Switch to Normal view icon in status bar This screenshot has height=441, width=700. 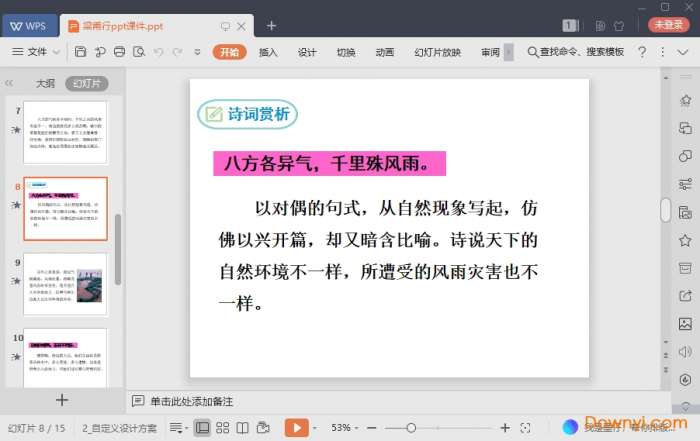202,428
